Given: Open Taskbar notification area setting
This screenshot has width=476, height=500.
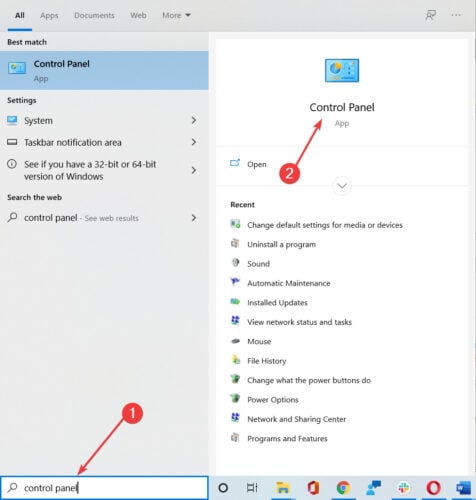Looking at the screenshot, I should pos(104,142).
